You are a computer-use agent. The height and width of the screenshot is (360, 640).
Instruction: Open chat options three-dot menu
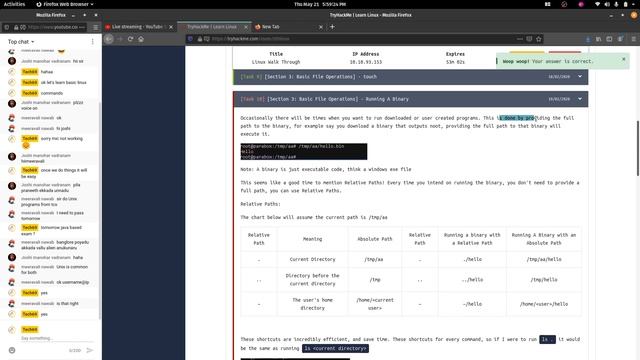click(x=93, y=42)
